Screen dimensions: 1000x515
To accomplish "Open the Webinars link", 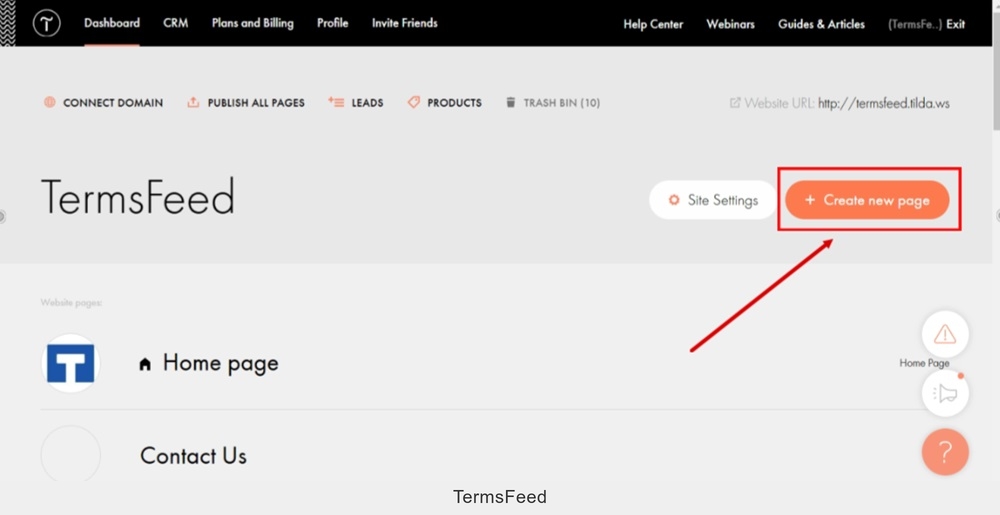I will click(730, 24).
